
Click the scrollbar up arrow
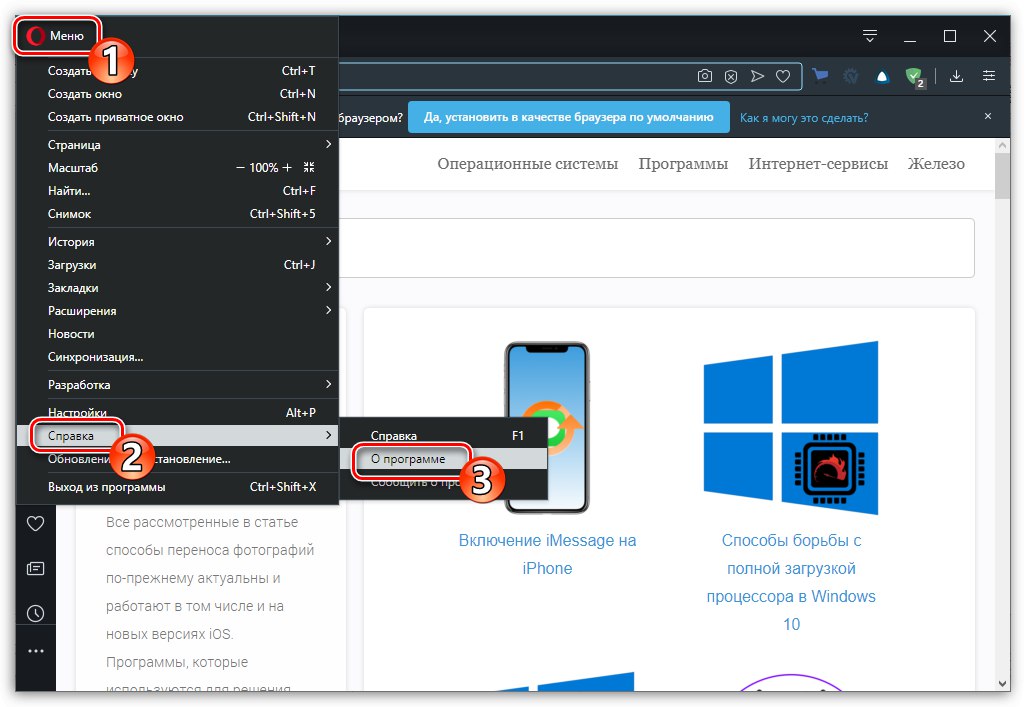point(1002,145)
